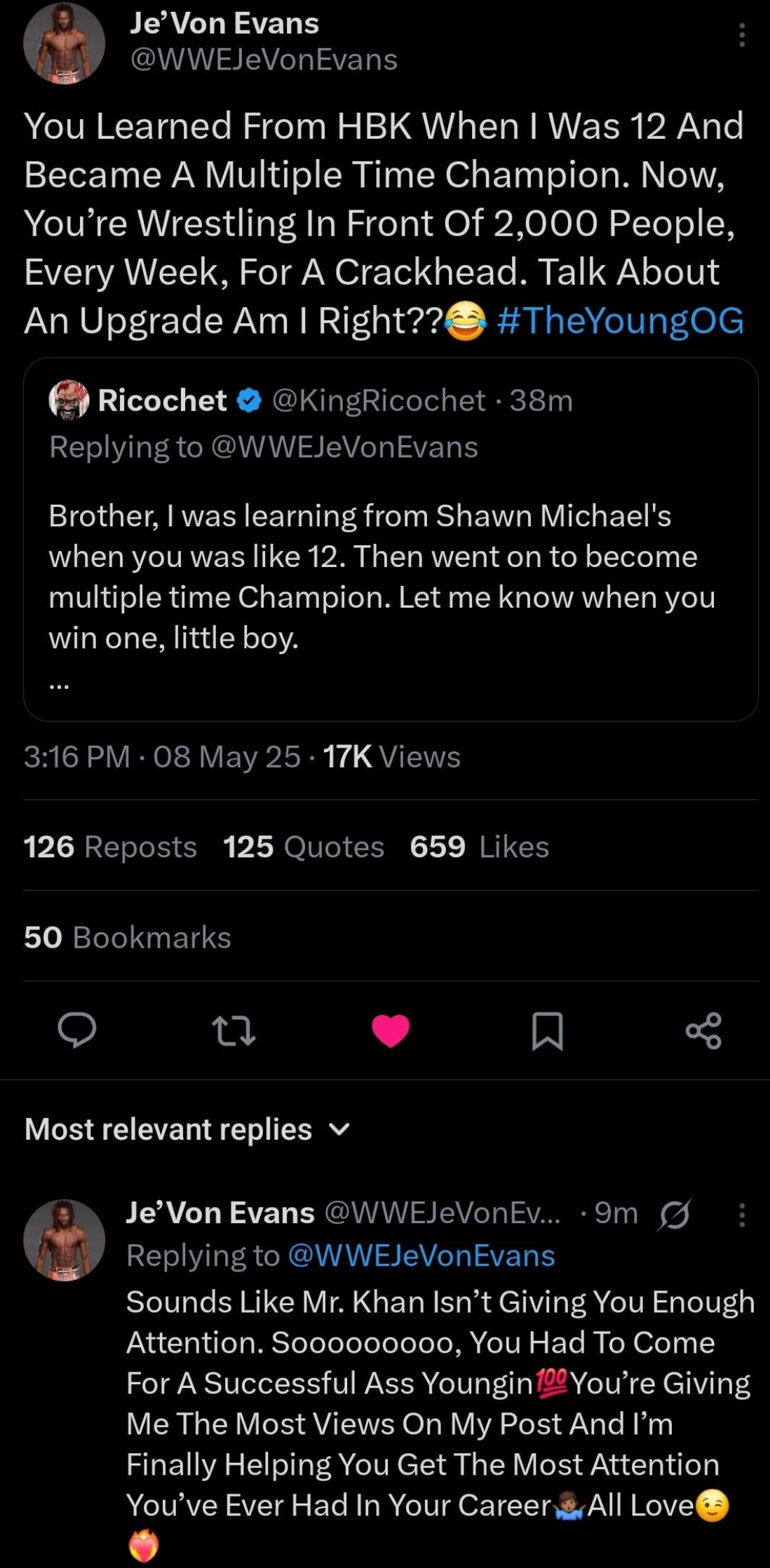
Task: Open Ricochet's quoted tweet card
Action: point(391,575)
